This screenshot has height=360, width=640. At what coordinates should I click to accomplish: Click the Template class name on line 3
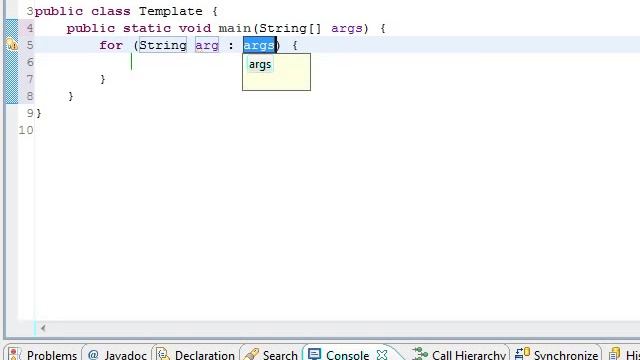171,11
